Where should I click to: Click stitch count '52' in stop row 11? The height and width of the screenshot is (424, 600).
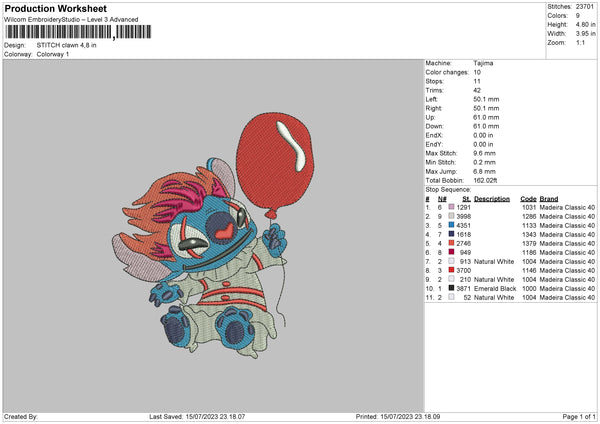coord(467,297)
